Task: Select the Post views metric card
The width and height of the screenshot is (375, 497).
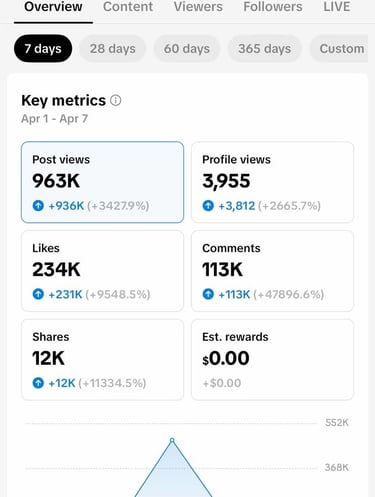Action: tap(102, 182)
